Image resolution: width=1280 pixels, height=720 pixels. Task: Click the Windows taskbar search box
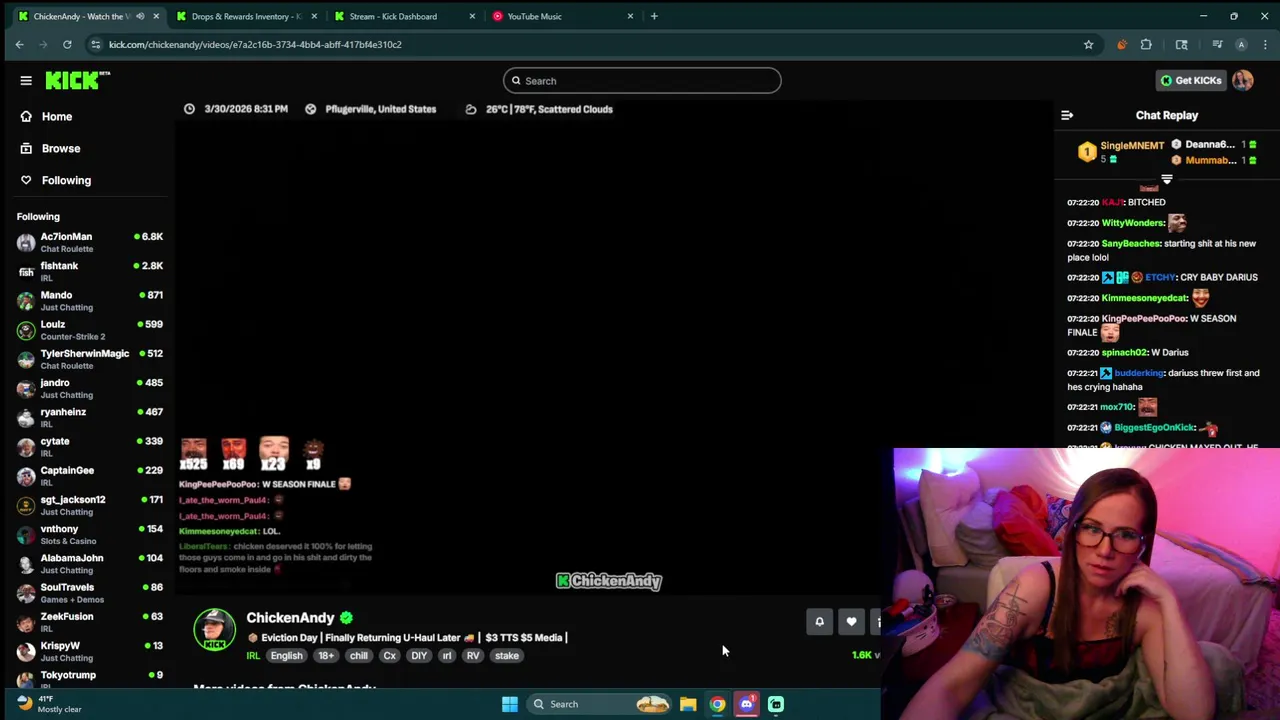600,704
